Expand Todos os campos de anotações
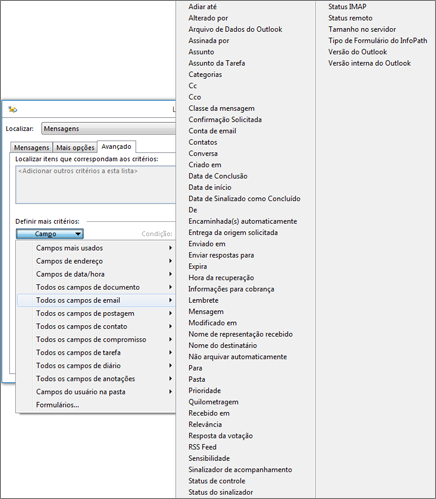This screenshot has width=436, height=499. click(x=96, y=379)
